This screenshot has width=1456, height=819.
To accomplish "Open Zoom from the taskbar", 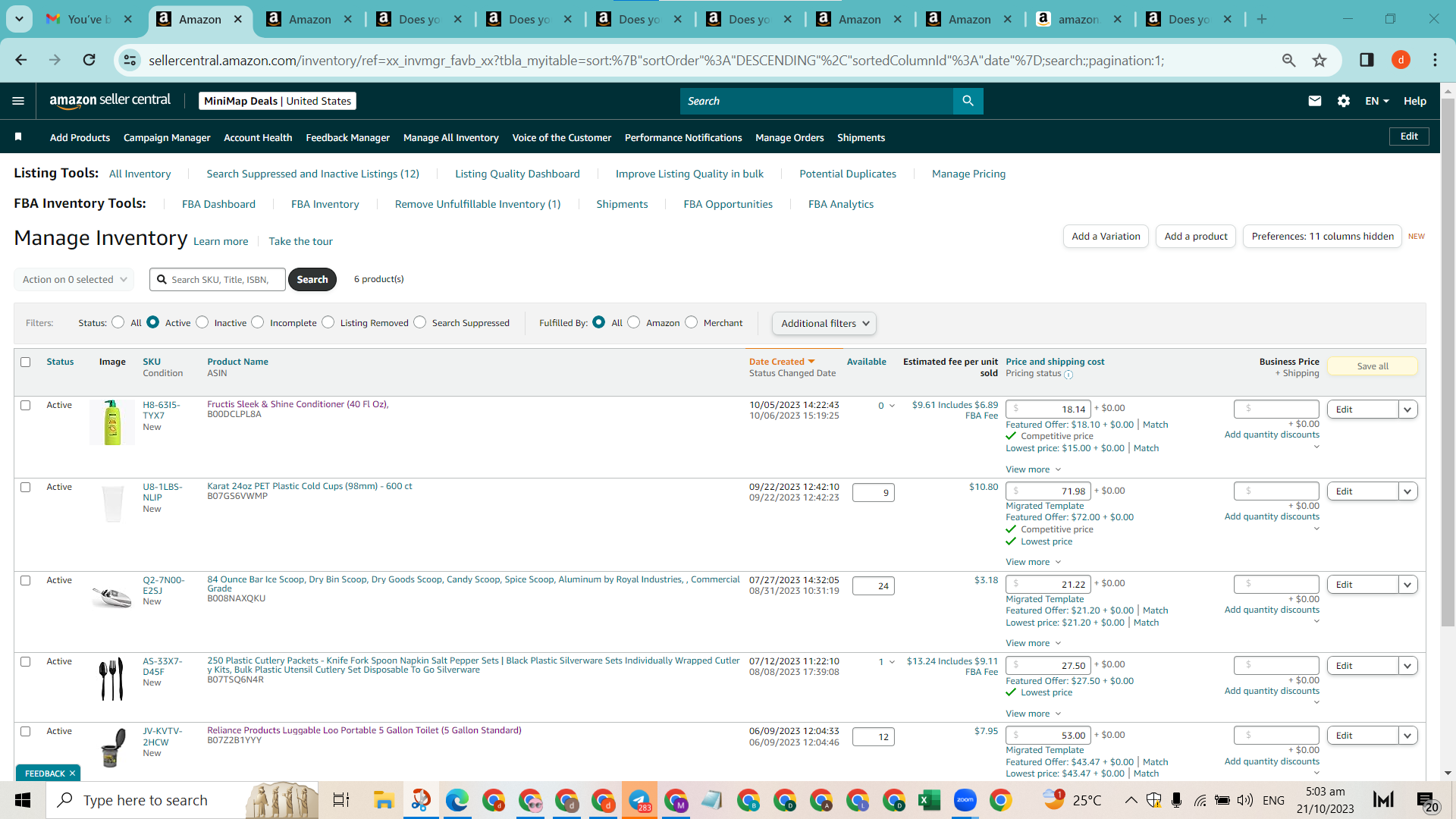I will tap(965, 800).
